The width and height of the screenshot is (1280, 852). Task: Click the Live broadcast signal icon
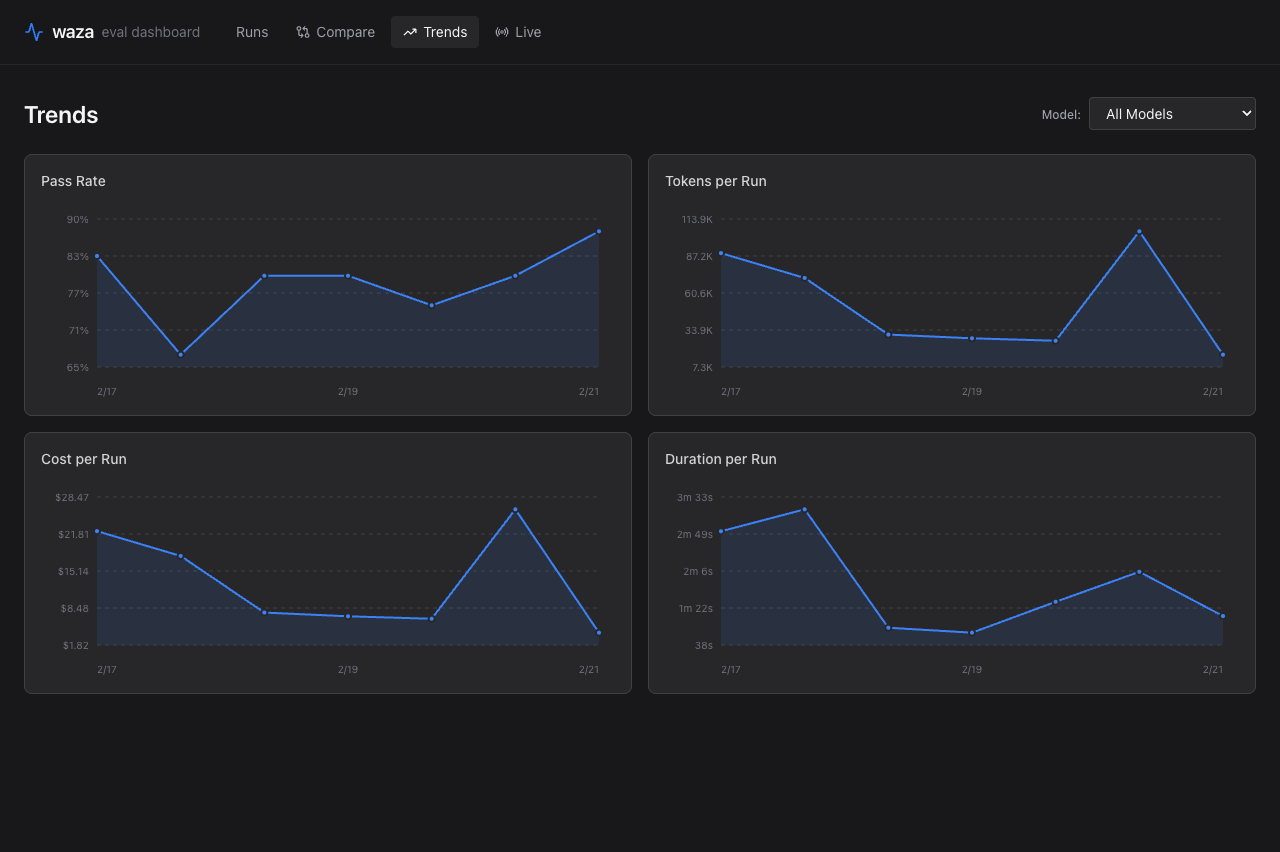[502, 32]
